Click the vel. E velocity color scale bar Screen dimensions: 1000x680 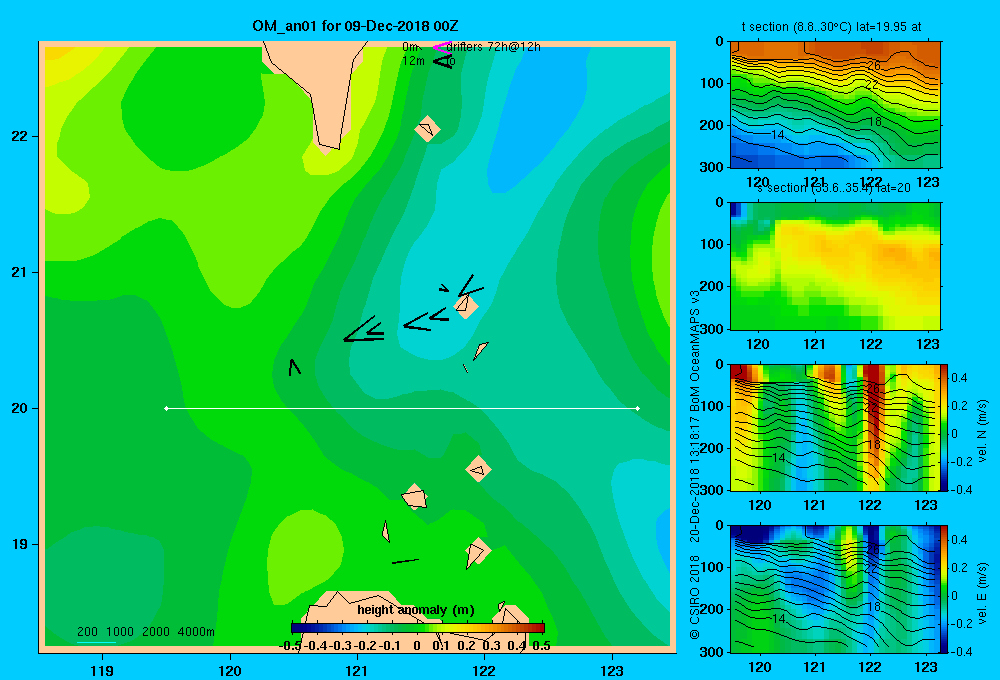pos(944,589)
